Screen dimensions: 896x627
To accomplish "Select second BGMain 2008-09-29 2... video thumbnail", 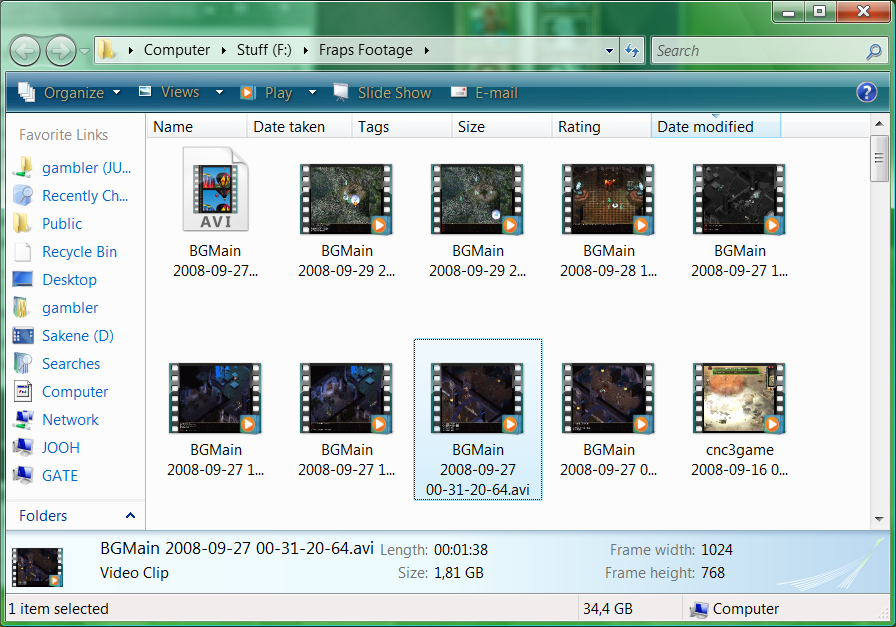I will point(477,199).
